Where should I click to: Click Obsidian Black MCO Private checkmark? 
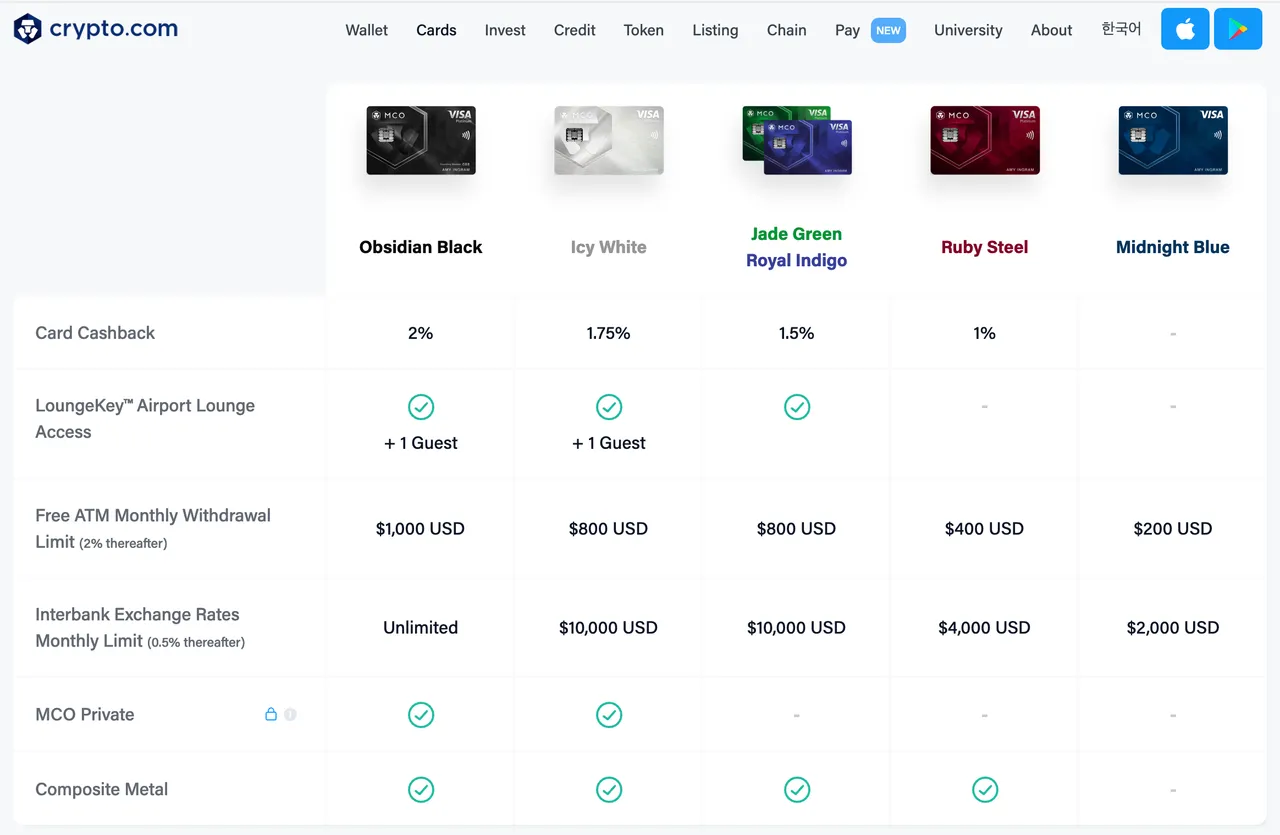coord(421,715)
